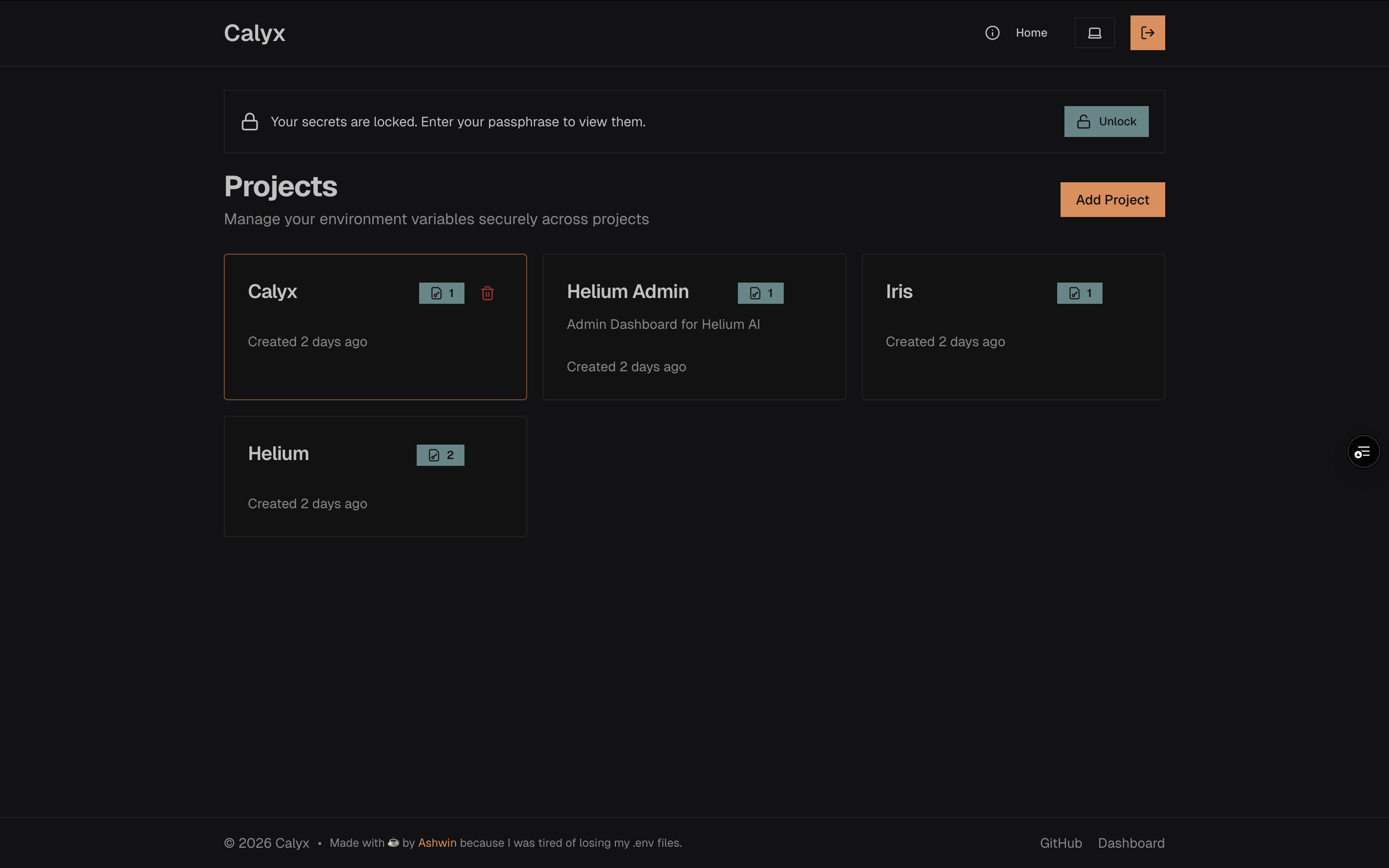This screenshot has height=868, width=1389.
Task: Click the closed lock icon in the banner
Action: 250,122
